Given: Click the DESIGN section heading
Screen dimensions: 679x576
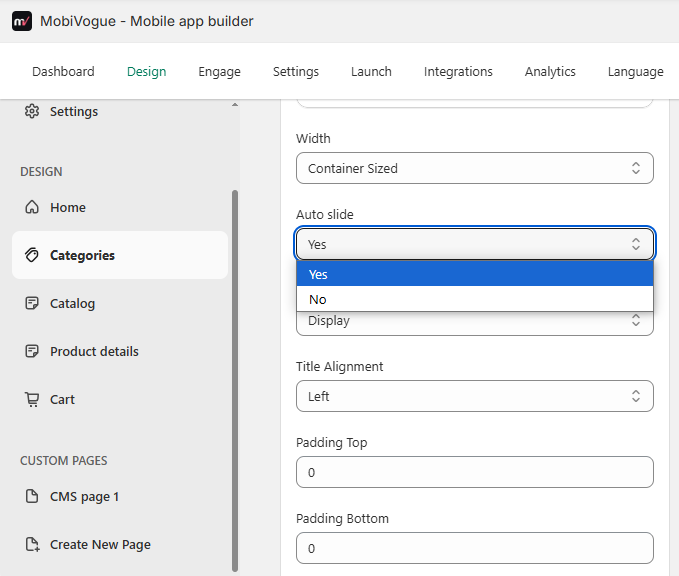Looking at the screenshot, I should (x=41, y=172).
